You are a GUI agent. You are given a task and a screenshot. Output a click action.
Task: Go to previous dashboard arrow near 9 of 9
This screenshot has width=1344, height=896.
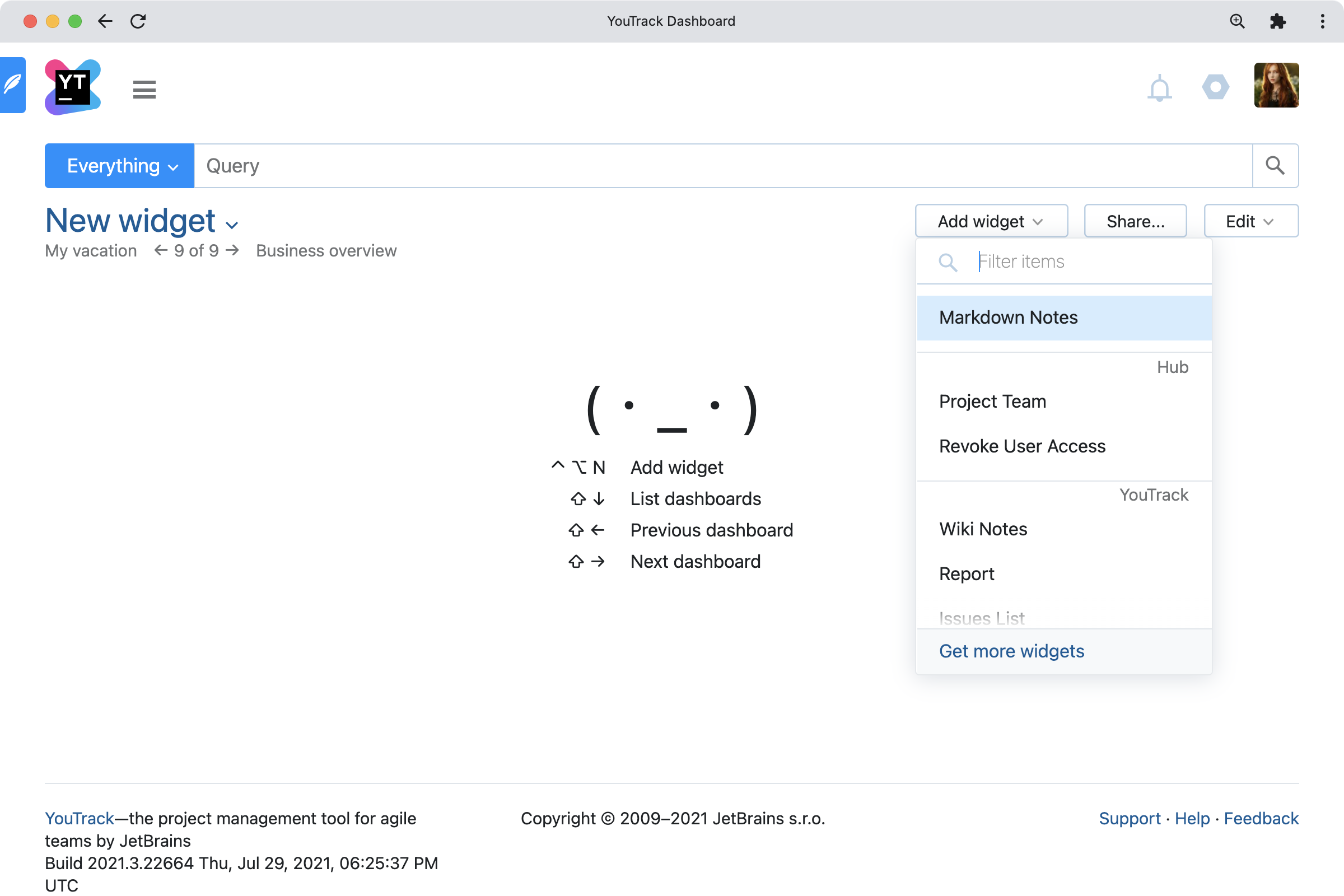(x=161, y=250)
